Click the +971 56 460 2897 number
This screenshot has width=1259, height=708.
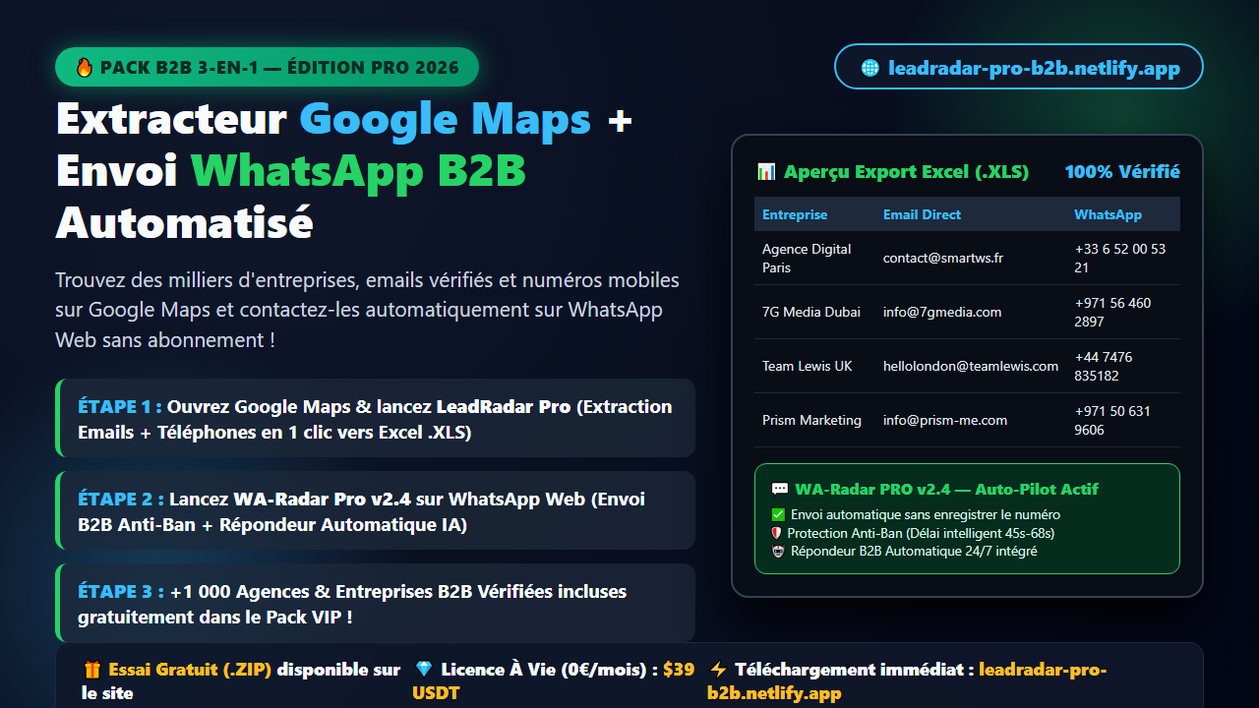tap(1113, 312)
